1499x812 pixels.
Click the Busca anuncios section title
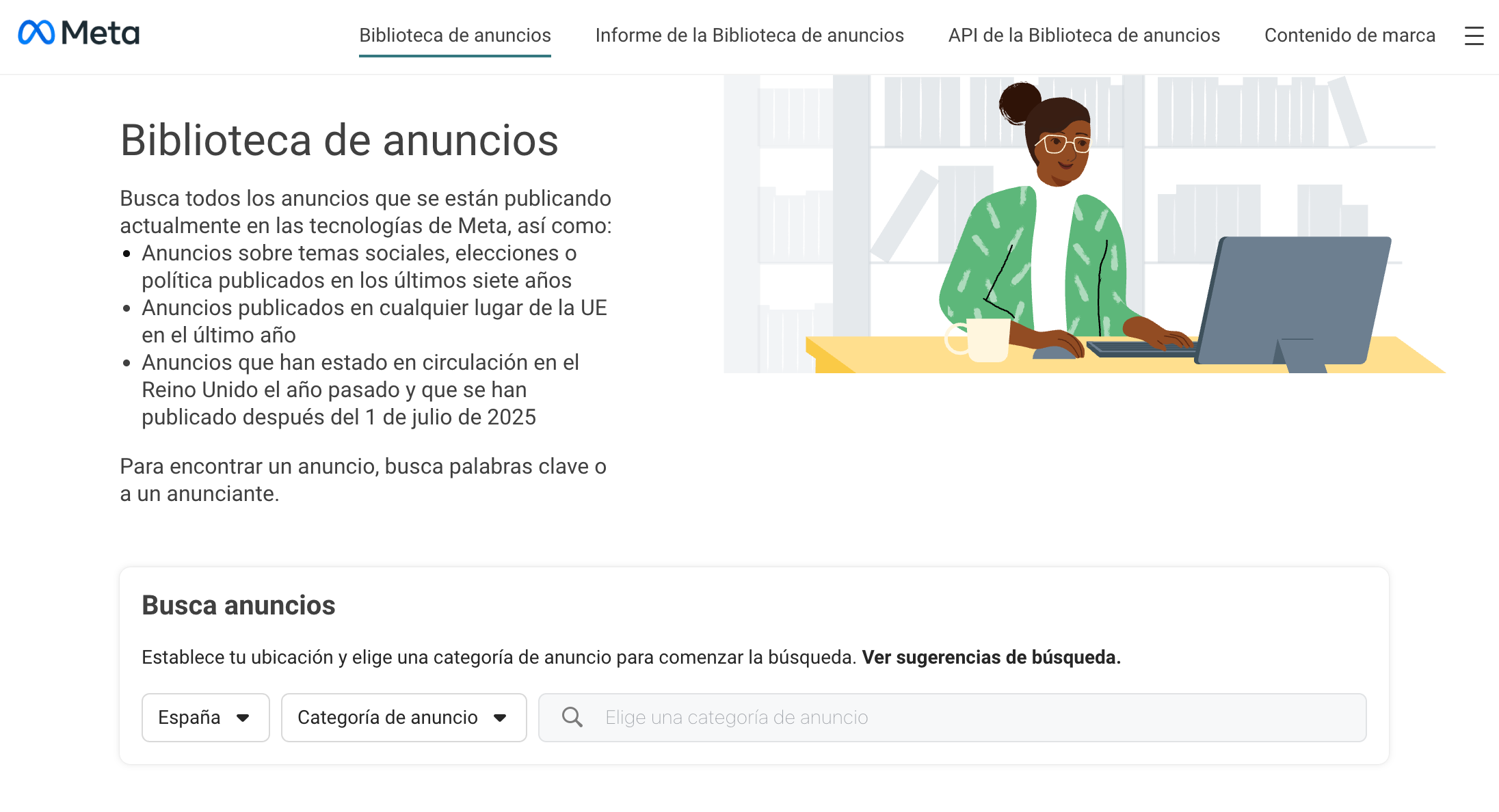click(x=238, y=606)
